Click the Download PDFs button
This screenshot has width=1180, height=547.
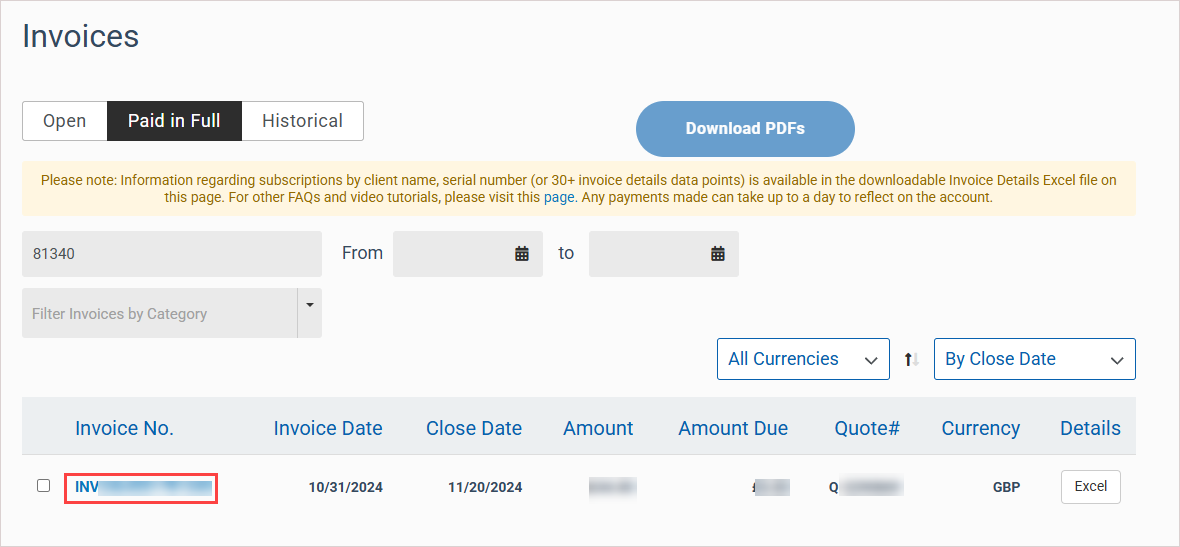[745, 129]
